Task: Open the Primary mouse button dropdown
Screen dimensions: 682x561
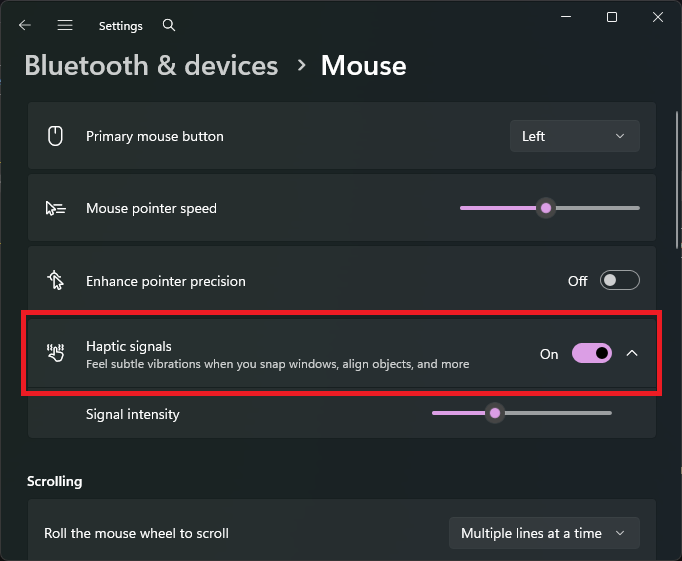Action: tap(575, 136)
